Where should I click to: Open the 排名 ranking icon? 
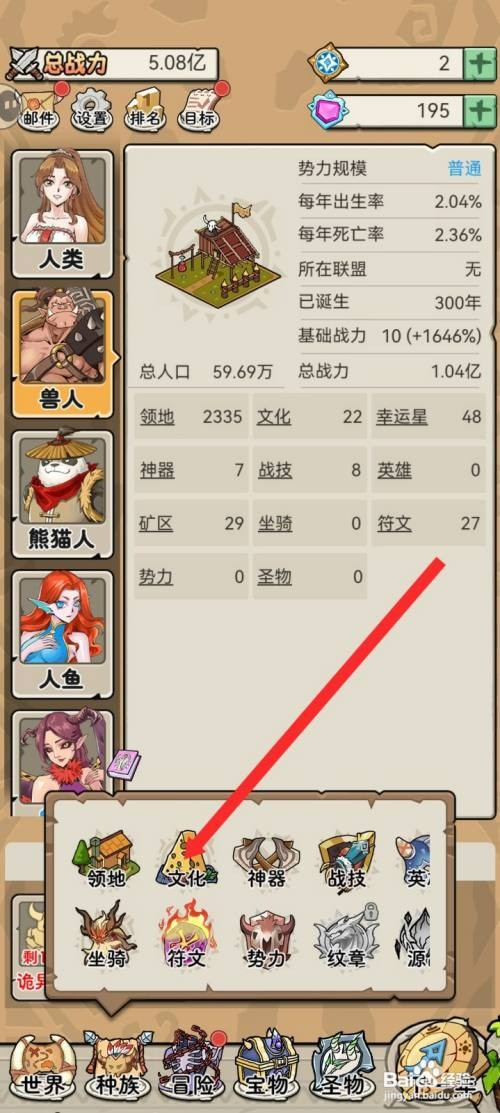(145, 107)
